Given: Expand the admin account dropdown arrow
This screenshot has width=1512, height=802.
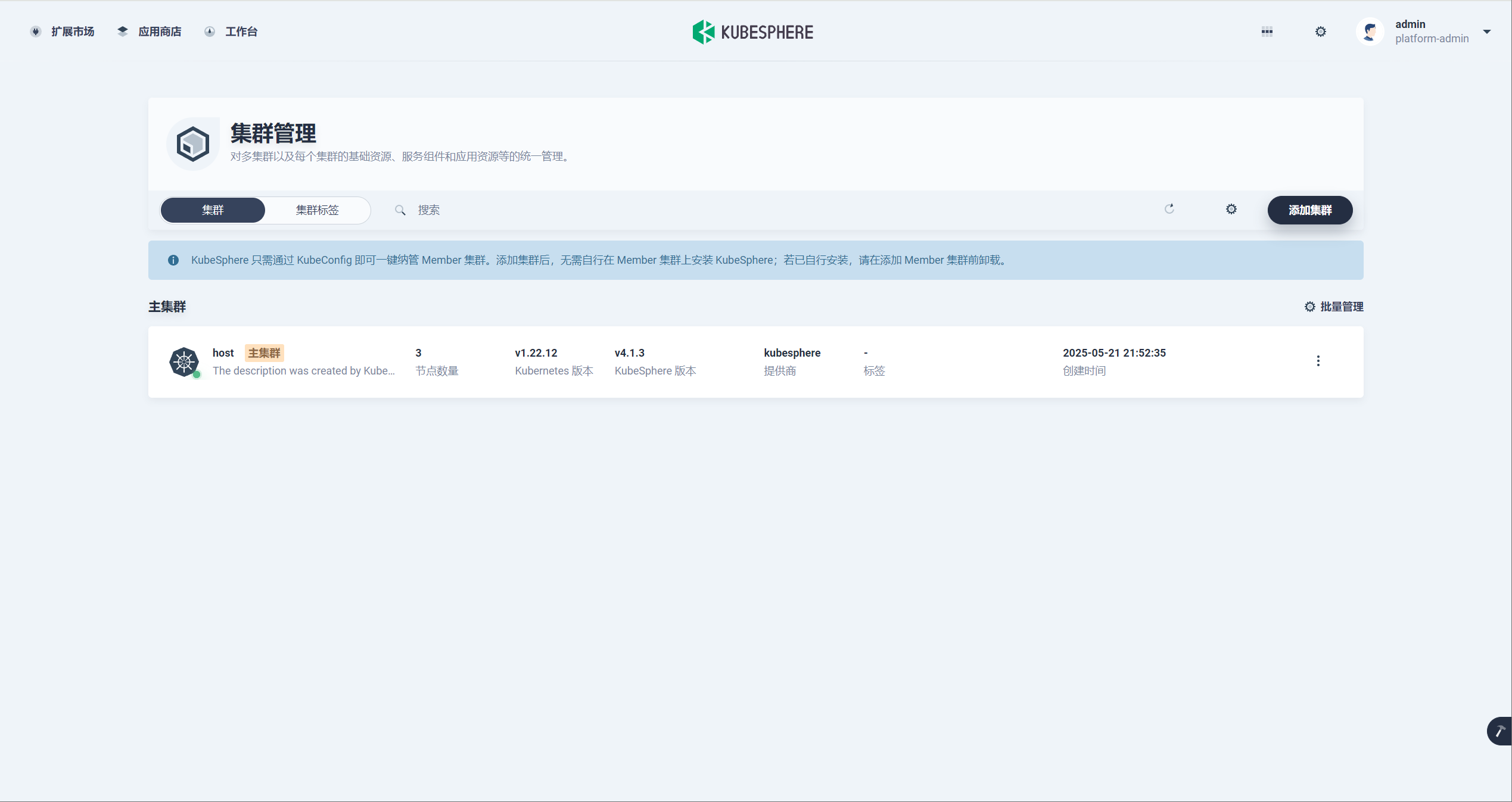Looking at the screenshot, I should (1487, 32).
